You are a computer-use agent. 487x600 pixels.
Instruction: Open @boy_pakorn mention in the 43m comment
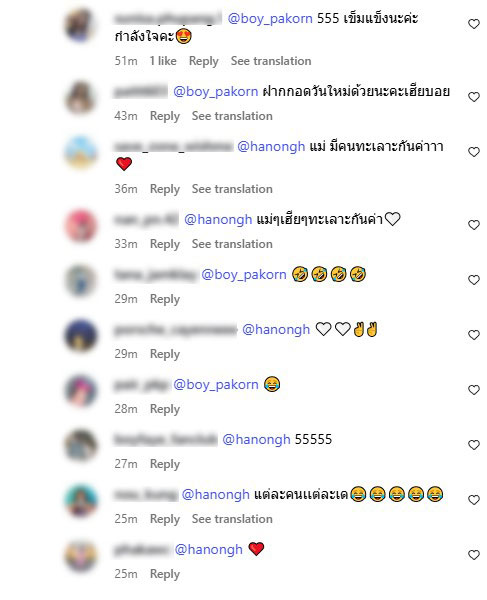point(216,92)
